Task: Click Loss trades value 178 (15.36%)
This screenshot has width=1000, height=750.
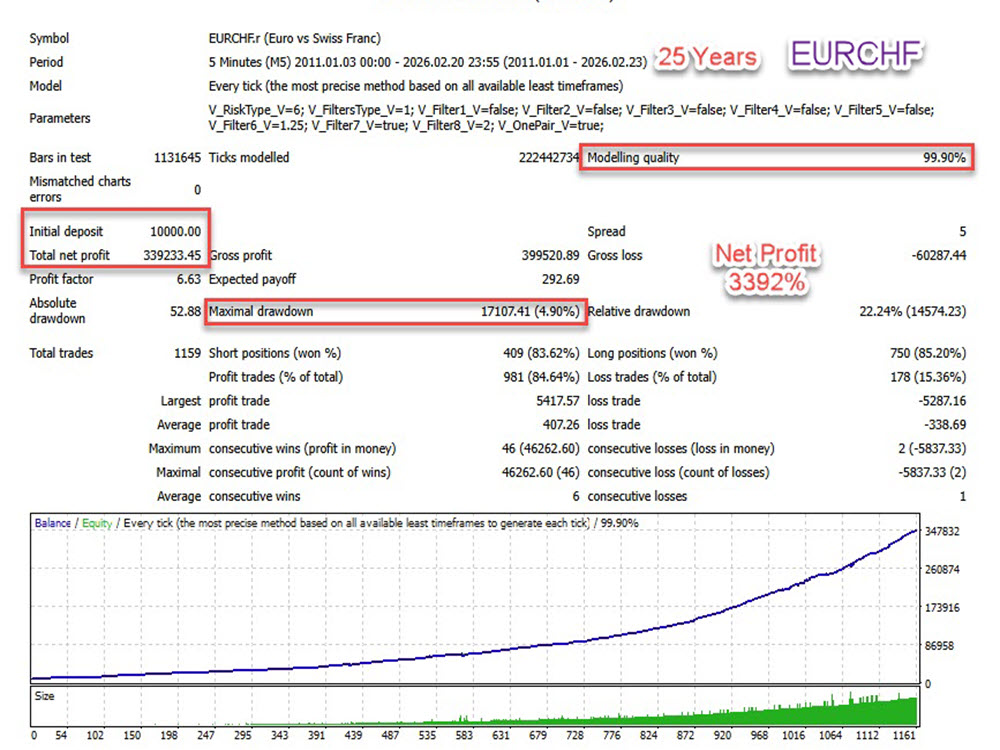Action: click(x=928, y=377)
